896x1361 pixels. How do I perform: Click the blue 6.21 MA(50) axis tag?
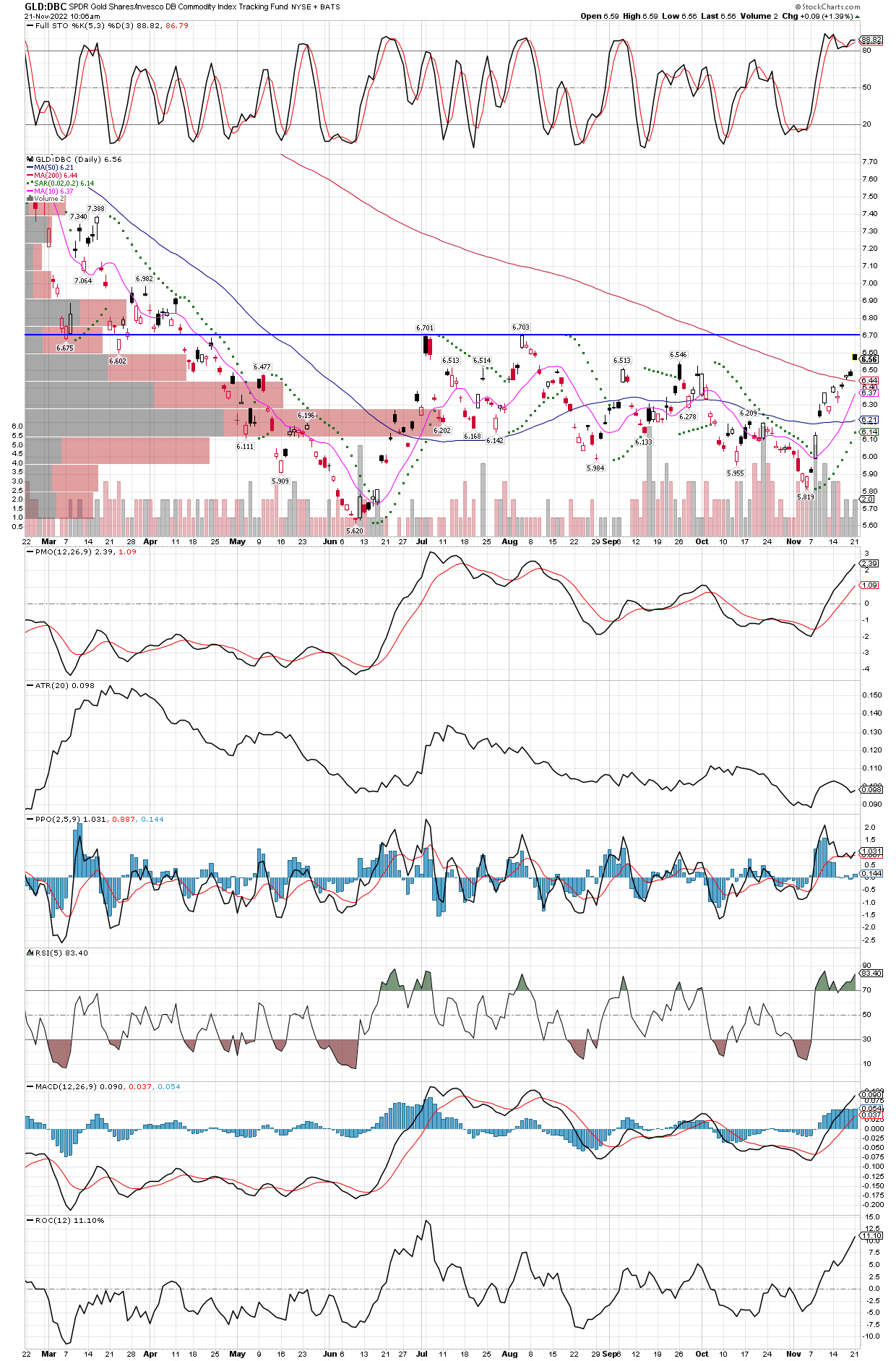pyautogui.click(x=869, y=419)
